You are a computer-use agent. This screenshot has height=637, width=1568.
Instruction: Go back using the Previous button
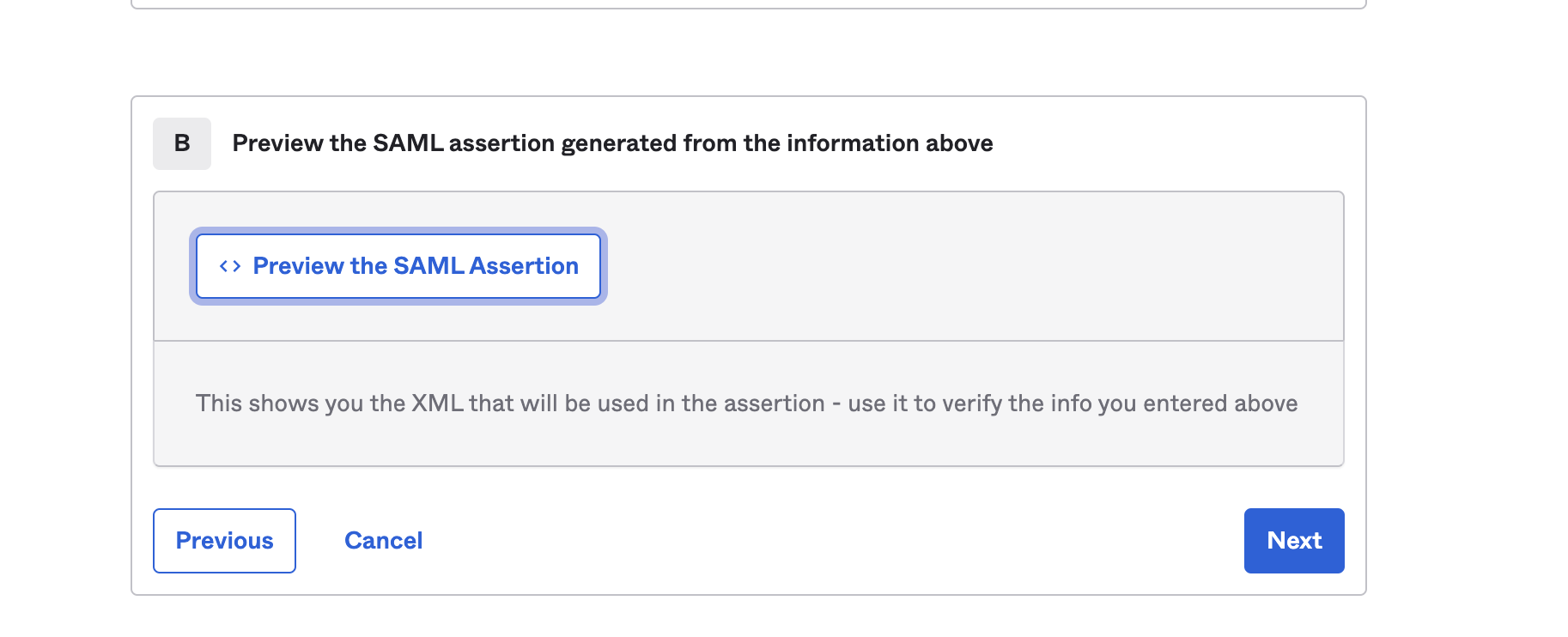[224, 541]
